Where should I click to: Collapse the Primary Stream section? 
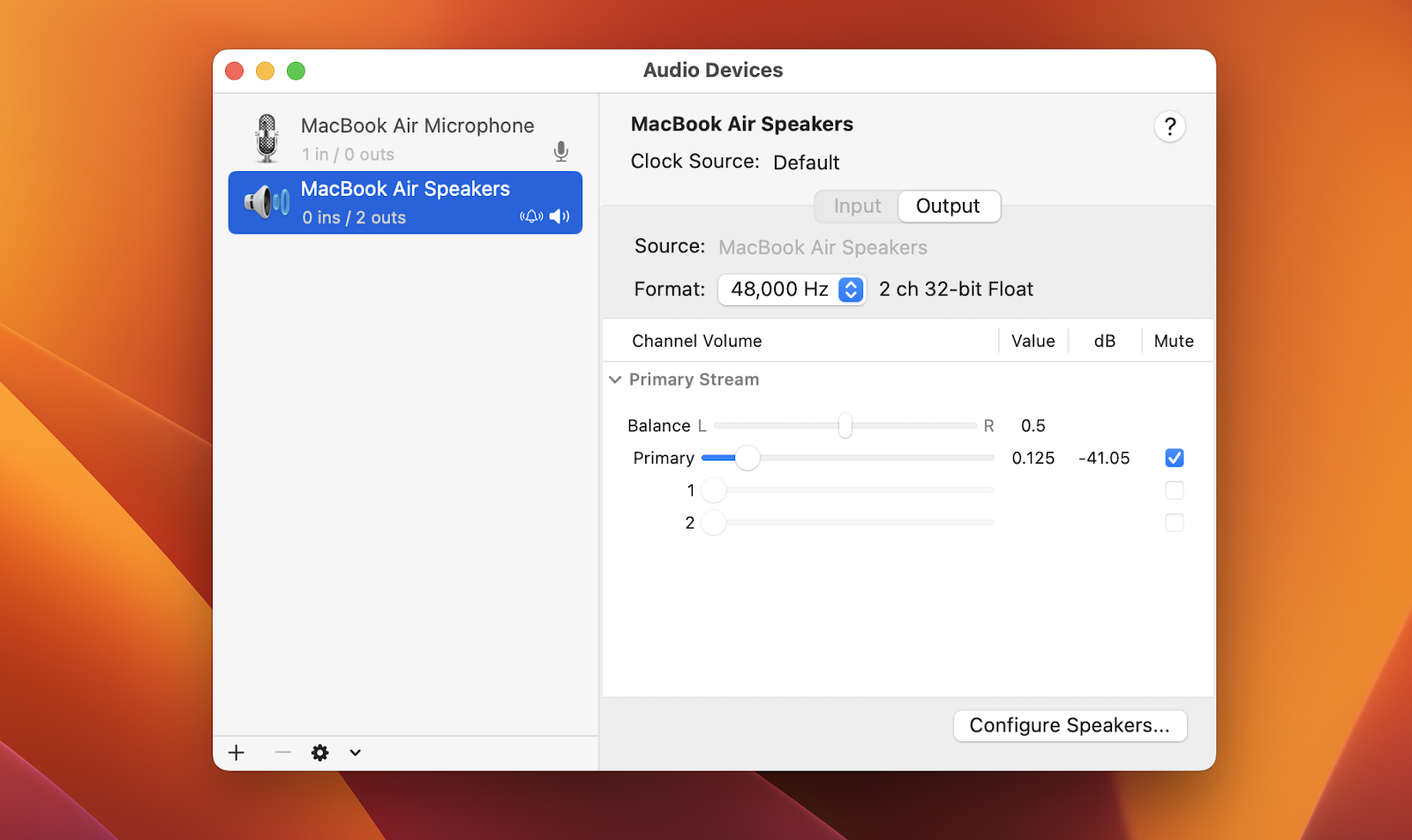[614, 379]
